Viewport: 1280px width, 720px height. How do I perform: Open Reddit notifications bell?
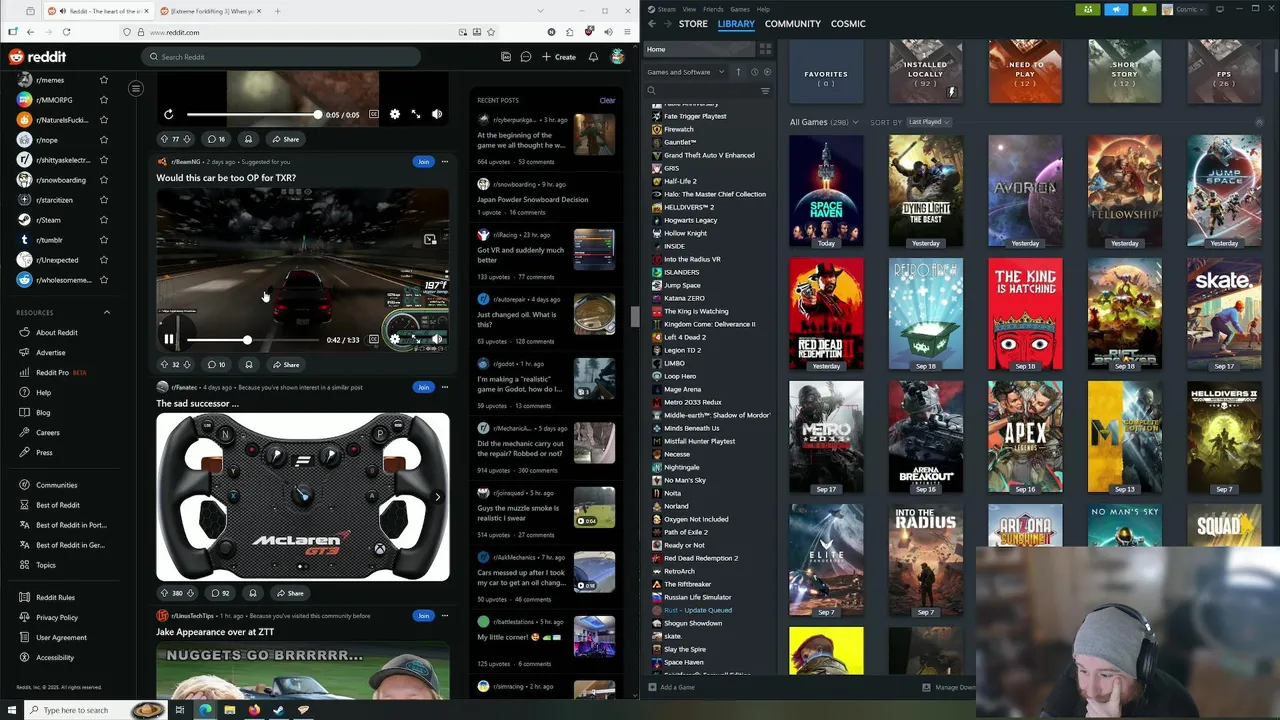tap(593, 57)
